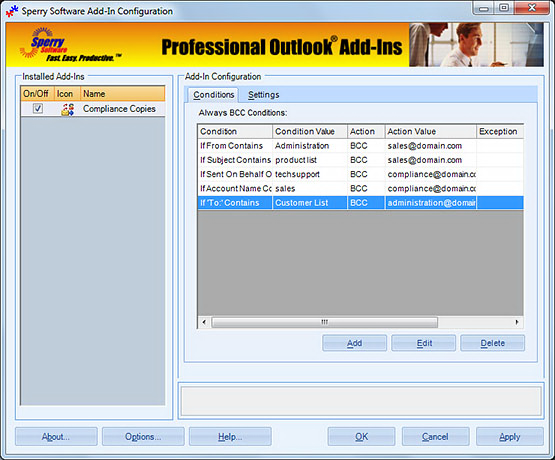Click the Icon column header
The width and height of the screenshot is (555, 460).
tap(67, 94)
